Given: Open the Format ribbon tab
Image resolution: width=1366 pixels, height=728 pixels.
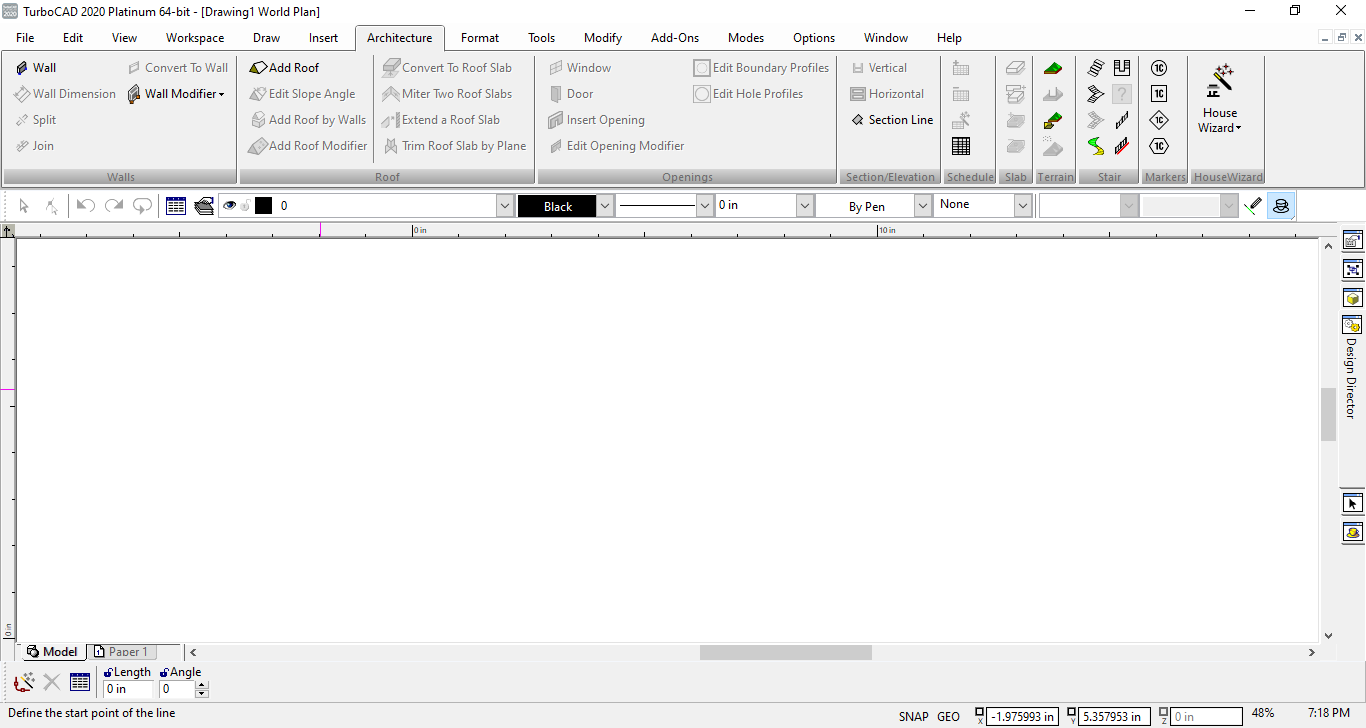Looking at the screenshot, I should coord(480,38).
